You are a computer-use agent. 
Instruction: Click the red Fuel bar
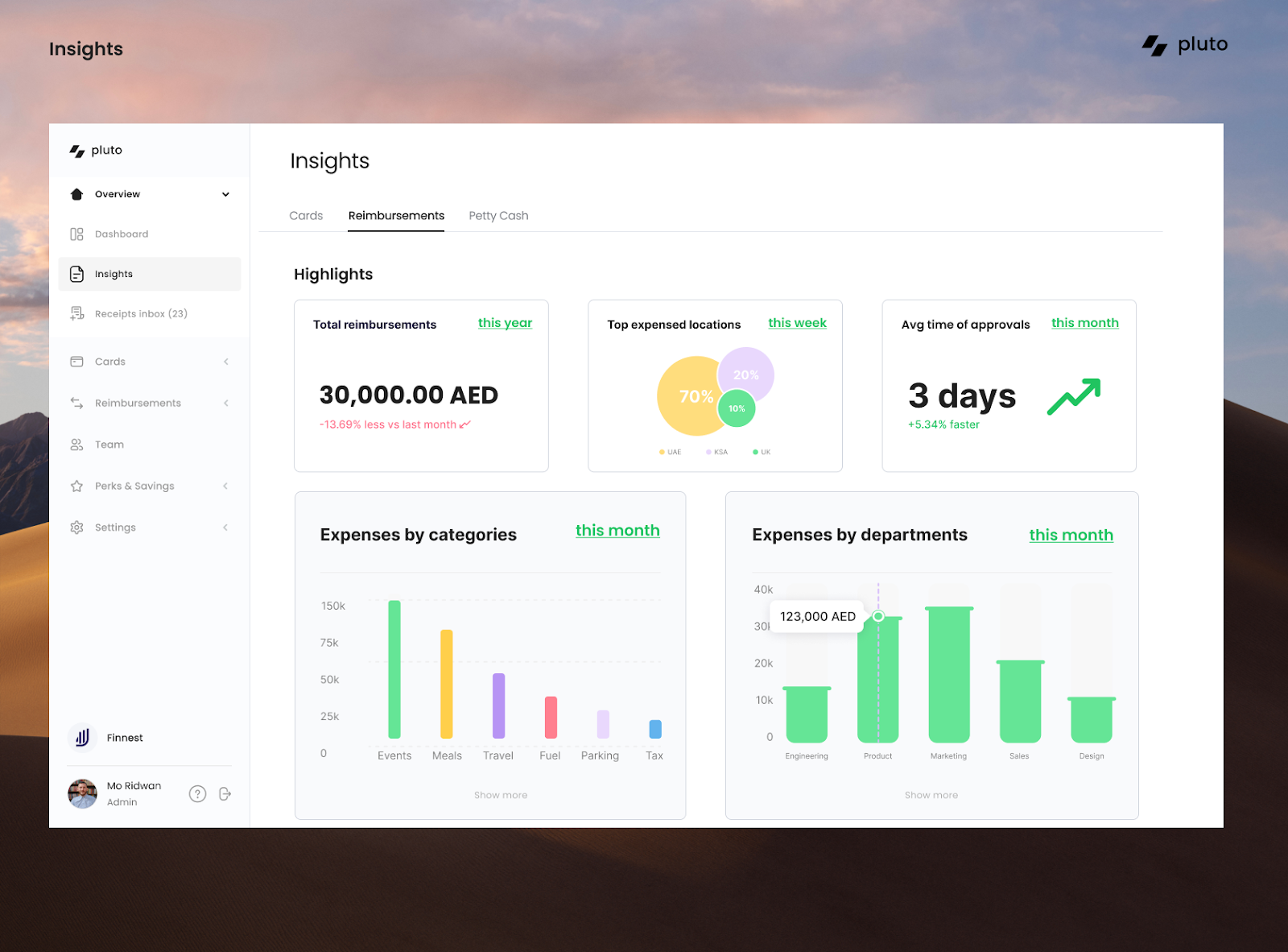[551, 718]
